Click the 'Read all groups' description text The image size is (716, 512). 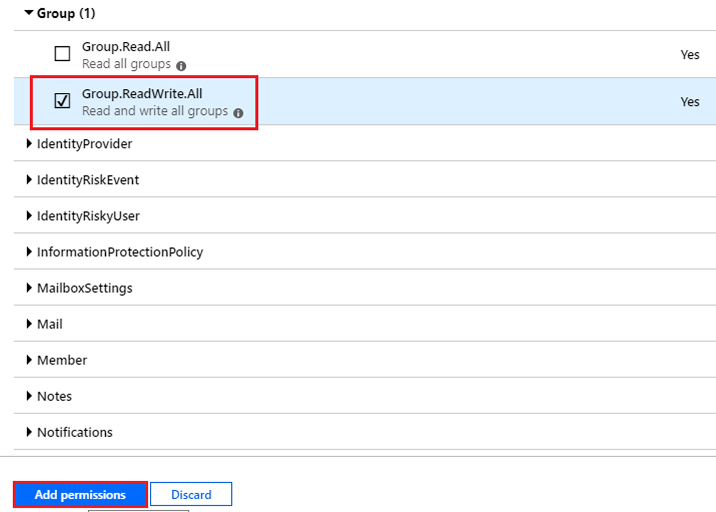[126, 64]
